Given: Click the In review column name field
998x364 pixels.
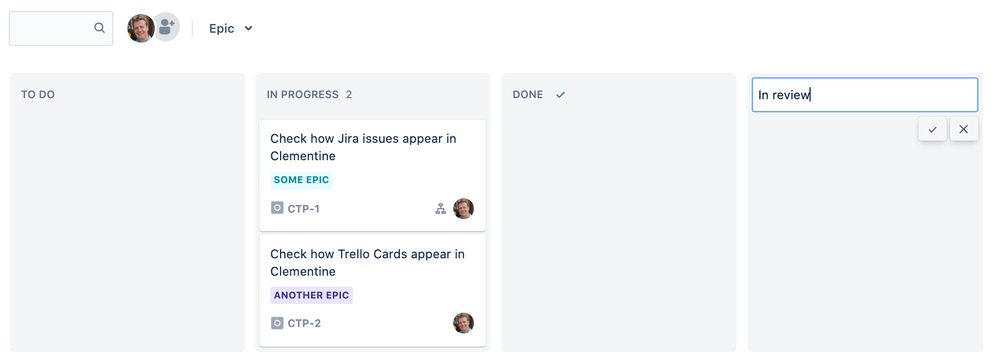Looking at the screenshot, I should click(864, 95).
